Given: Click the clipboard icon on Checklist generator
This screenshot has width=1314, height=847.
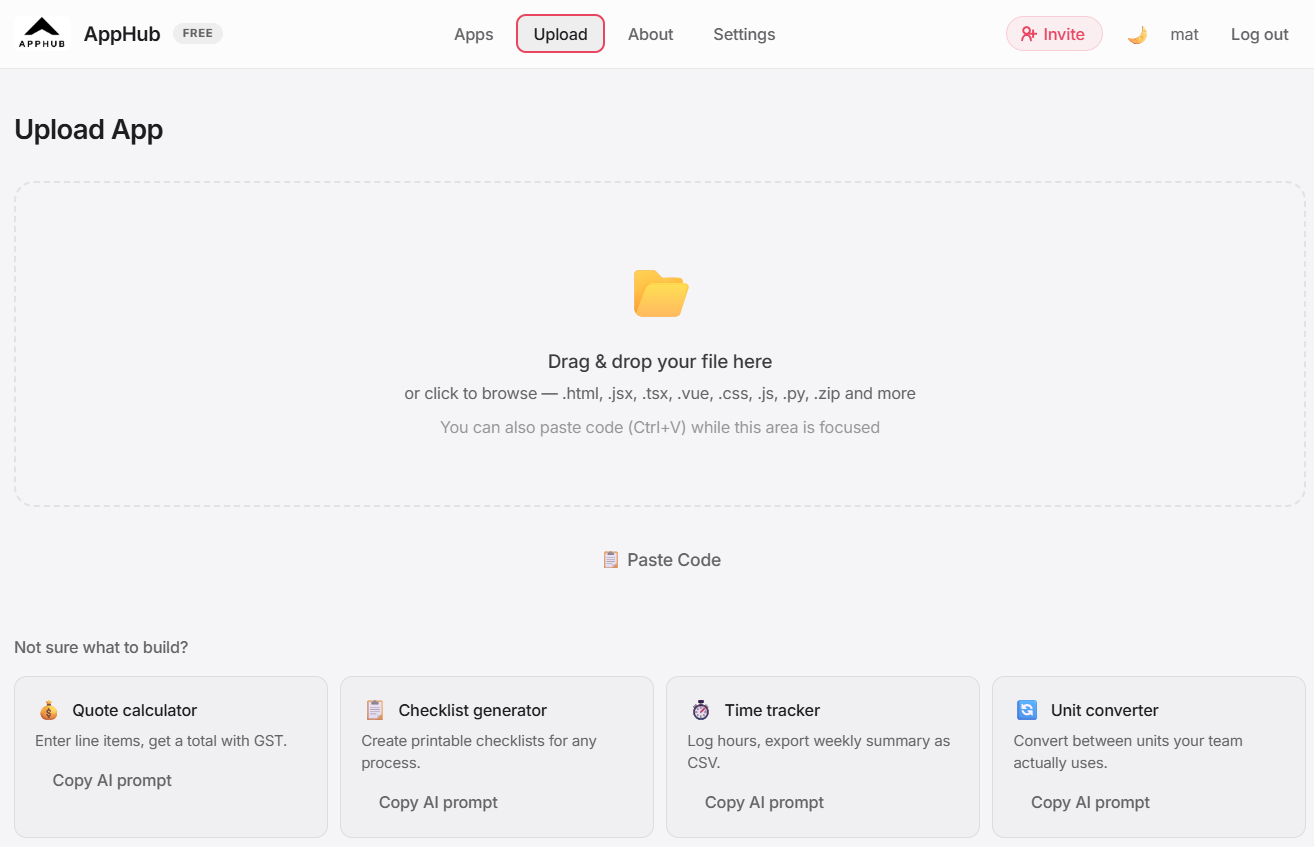Looking at the screenshot, I should point(374,710).
